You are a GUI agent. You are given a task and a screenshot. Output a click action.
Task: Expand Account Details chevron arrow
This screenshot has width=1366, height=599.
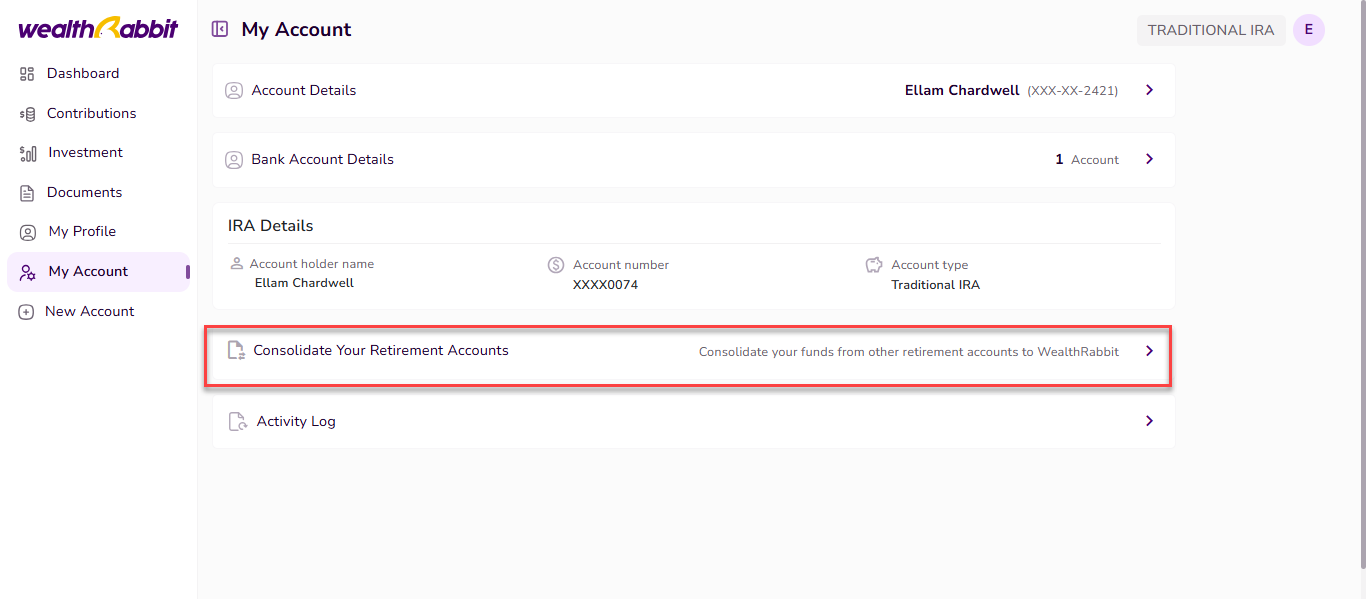(1149, 90)
